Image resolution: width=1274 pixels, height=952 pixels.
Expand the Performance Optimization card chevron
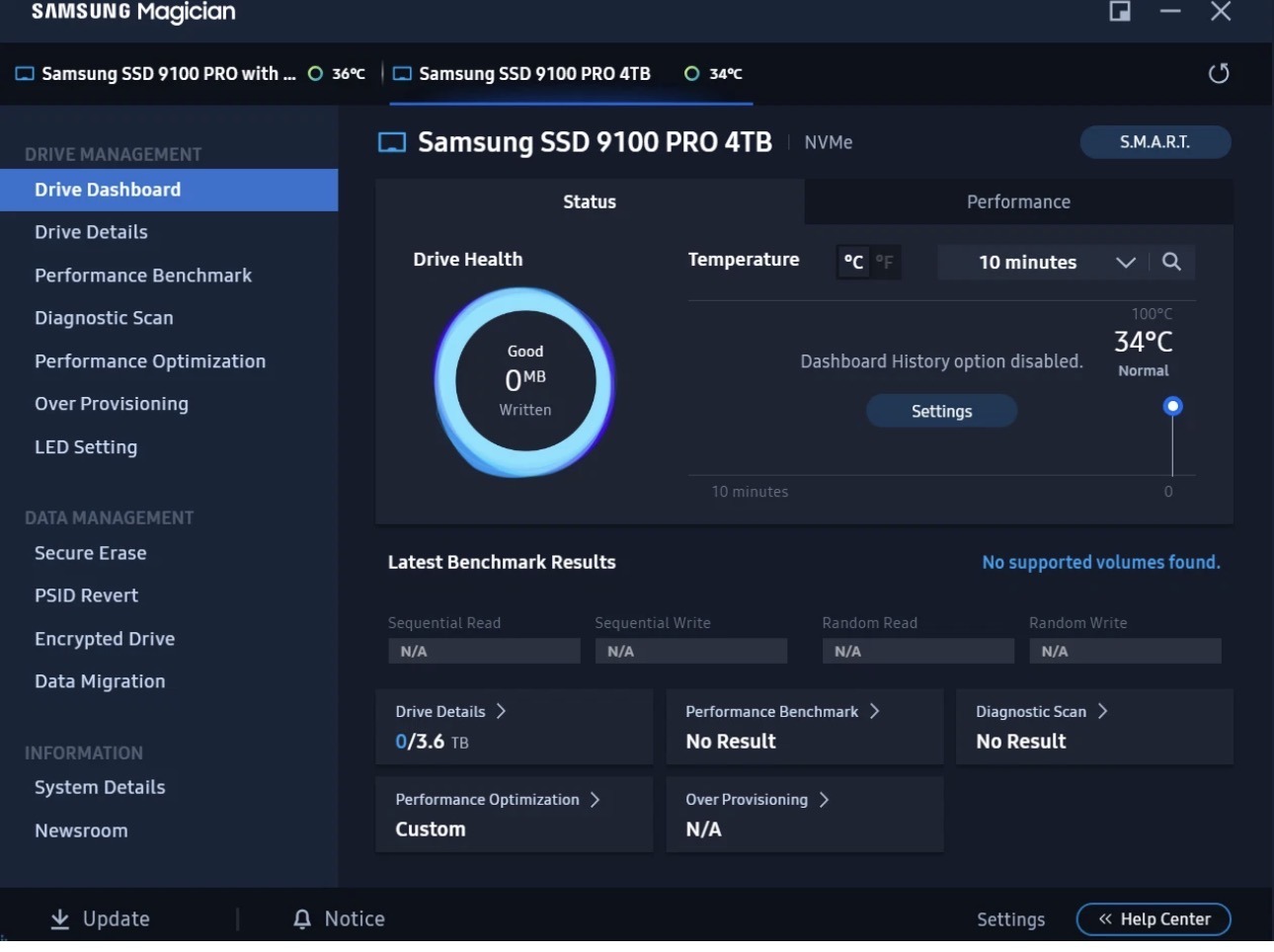(595, 800)
